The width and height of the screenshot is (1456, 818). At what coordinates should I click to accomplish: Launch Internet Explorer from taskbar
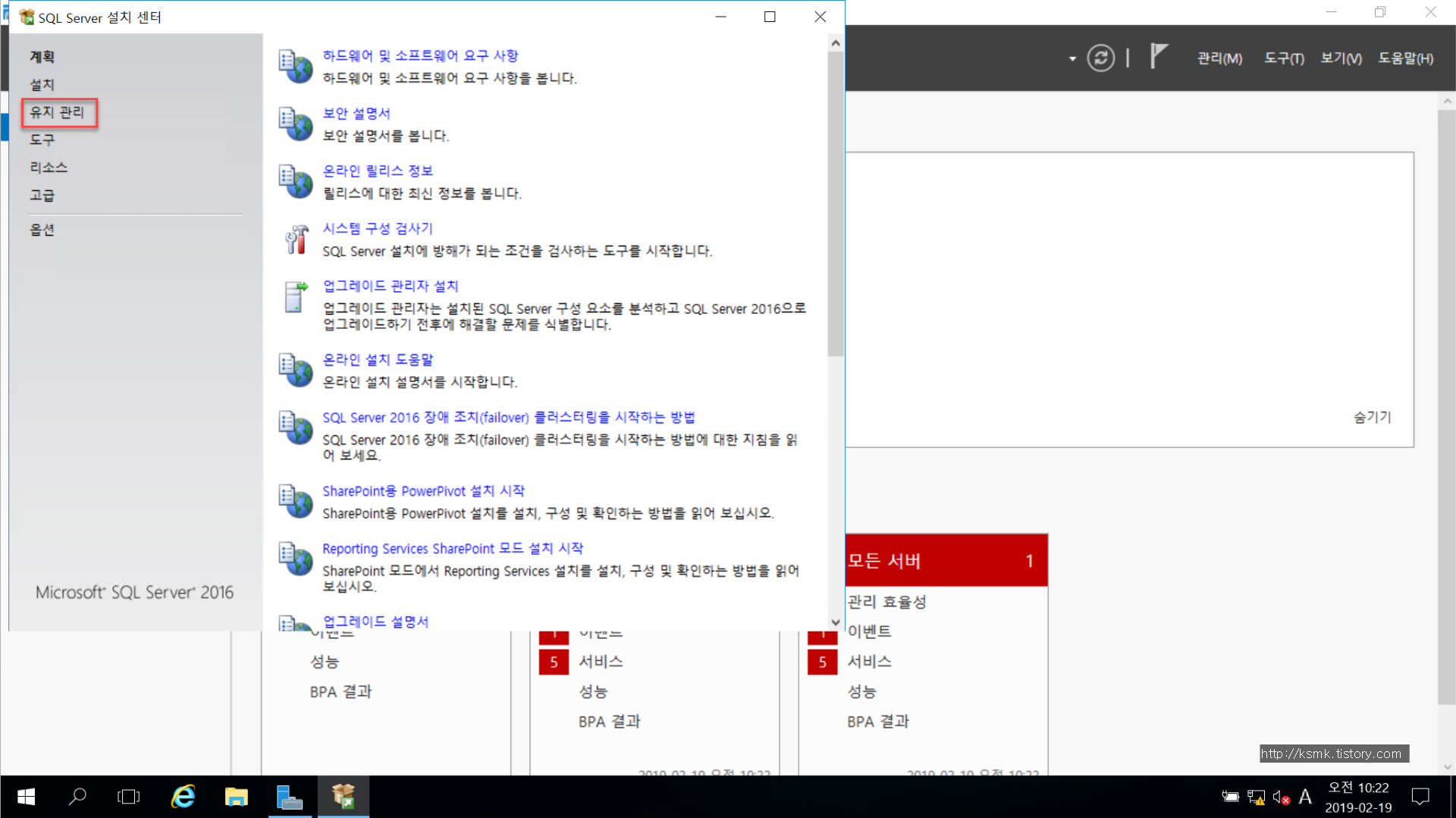(x=183, y=797)
